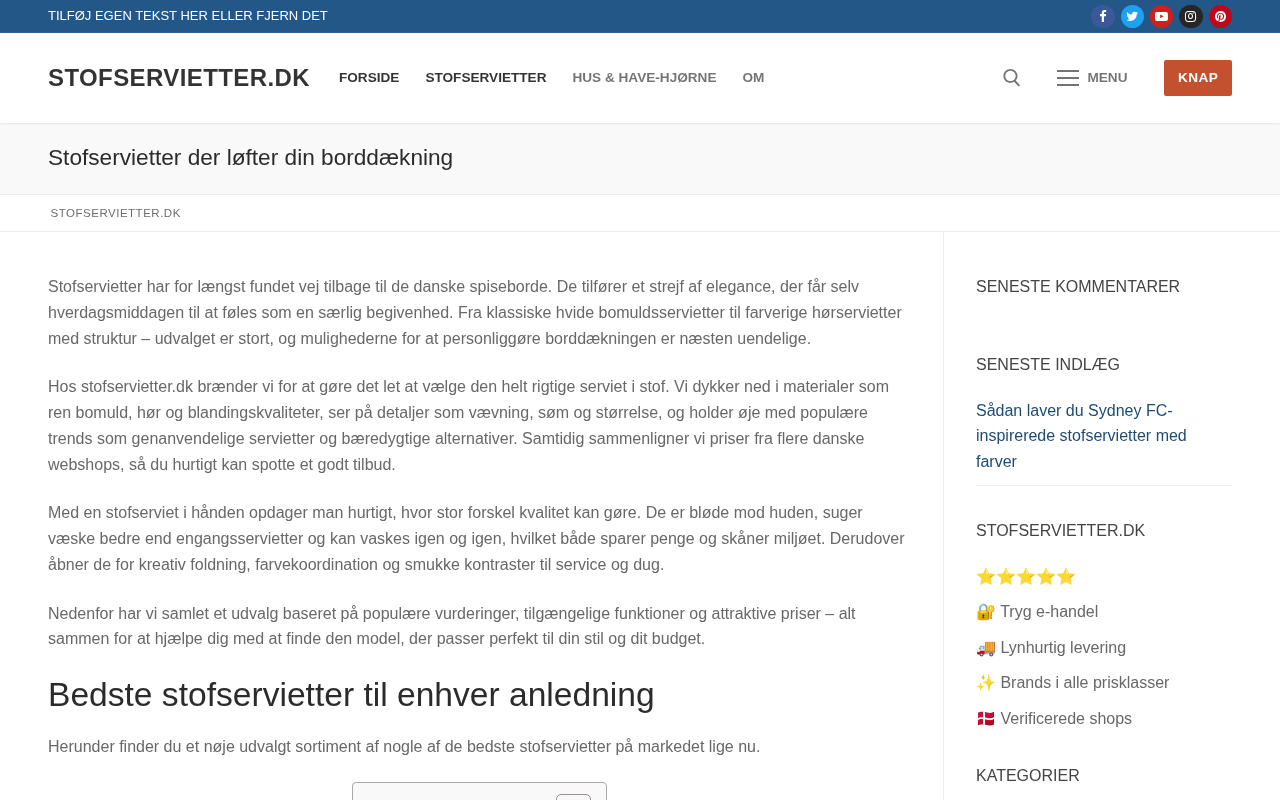Screen dimensions: 1280x800
Task: Click the Kategorier sidebar heading
Action: click(1027, 776)
